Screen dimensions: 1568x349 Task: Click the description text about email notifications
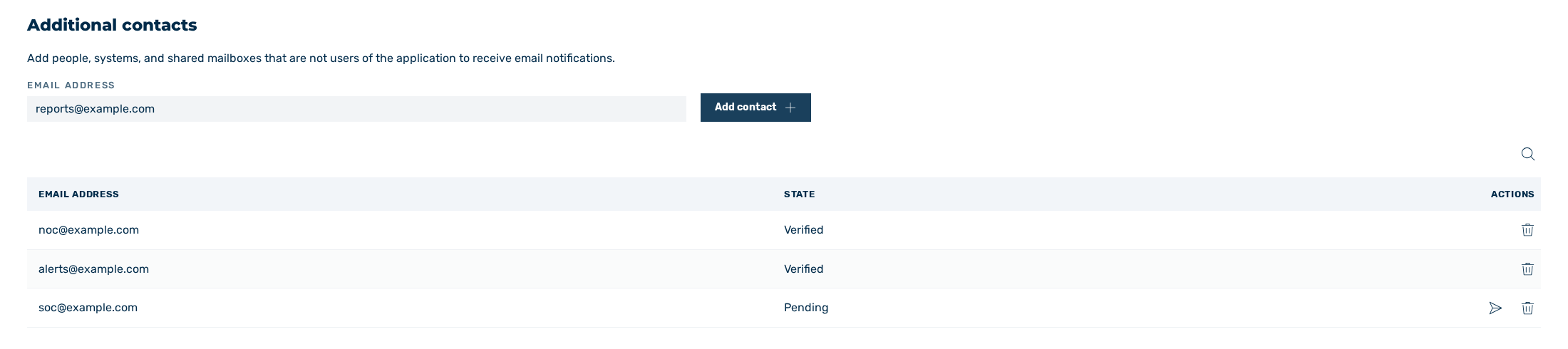321,58
